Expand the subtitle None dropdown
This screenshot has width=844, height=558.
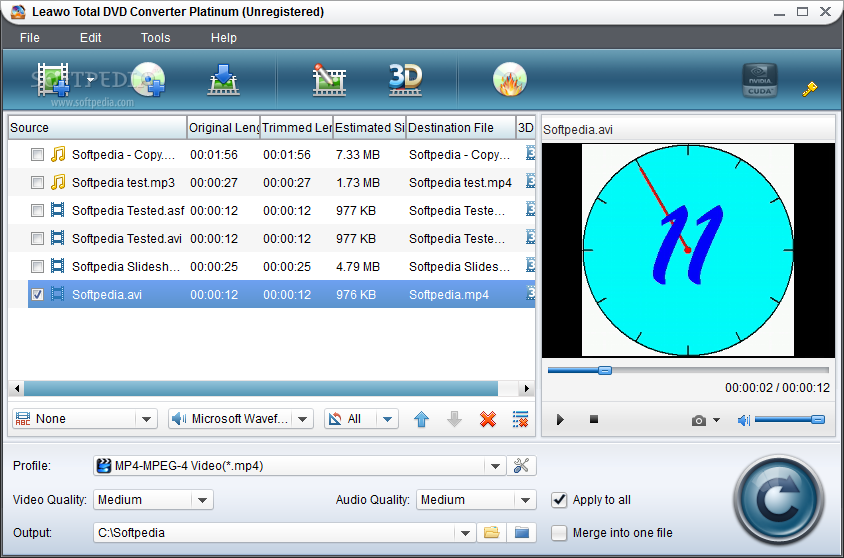point(146,419)
